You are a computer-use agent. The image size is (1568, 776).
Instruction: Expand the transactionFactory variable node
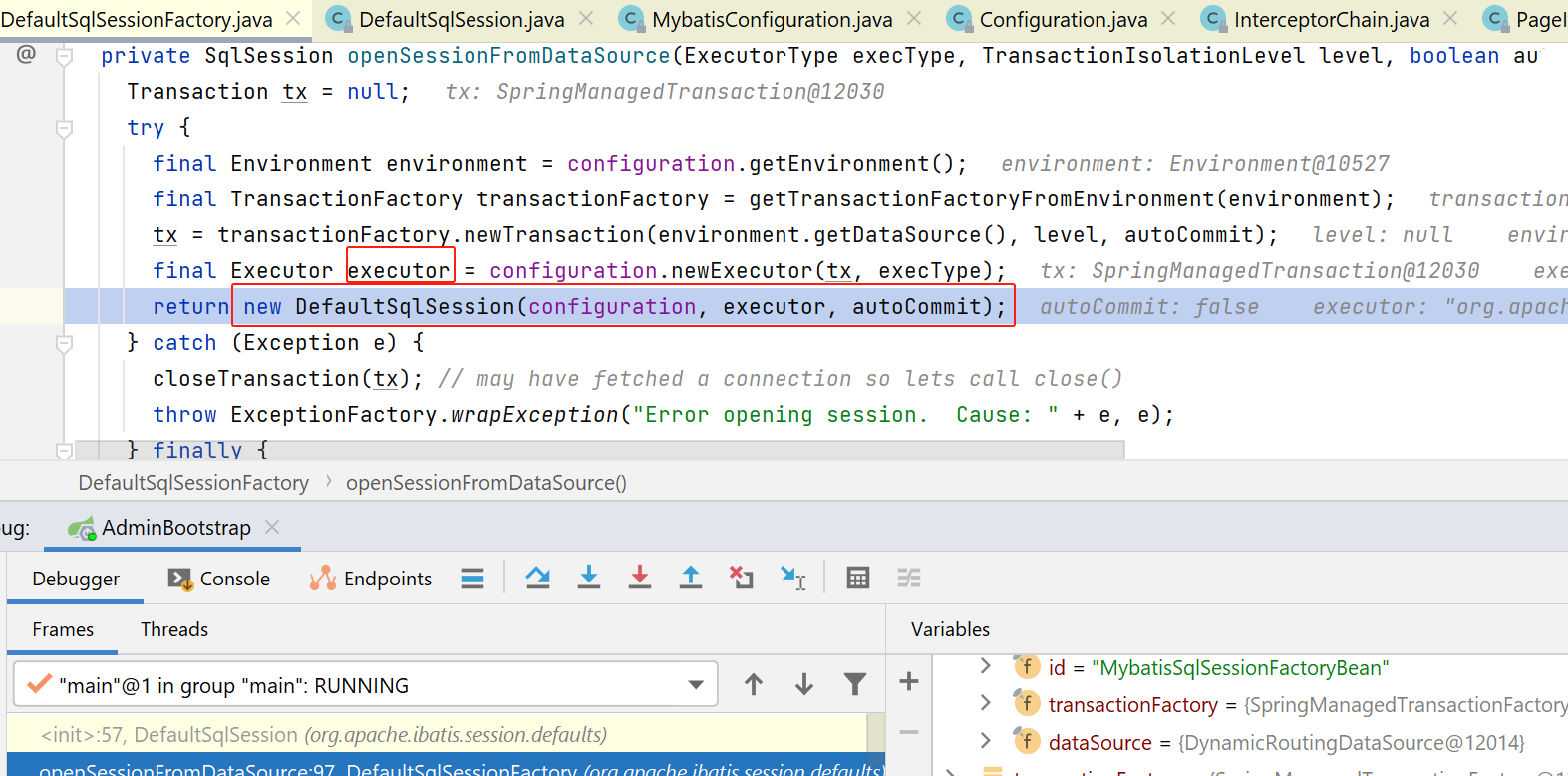tap(985, 704)
